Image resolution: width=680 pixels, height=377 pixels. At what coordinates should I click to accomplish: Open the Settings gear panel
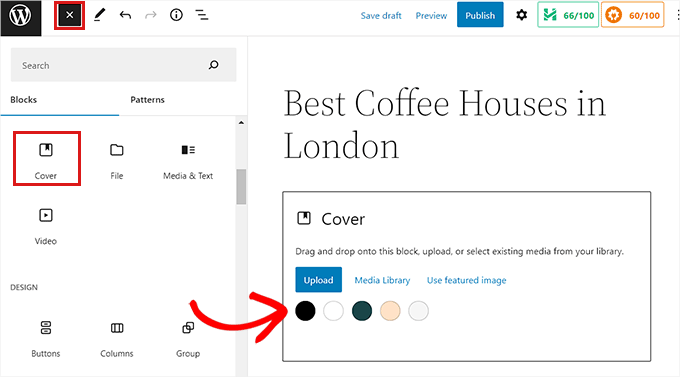point(521,15)
